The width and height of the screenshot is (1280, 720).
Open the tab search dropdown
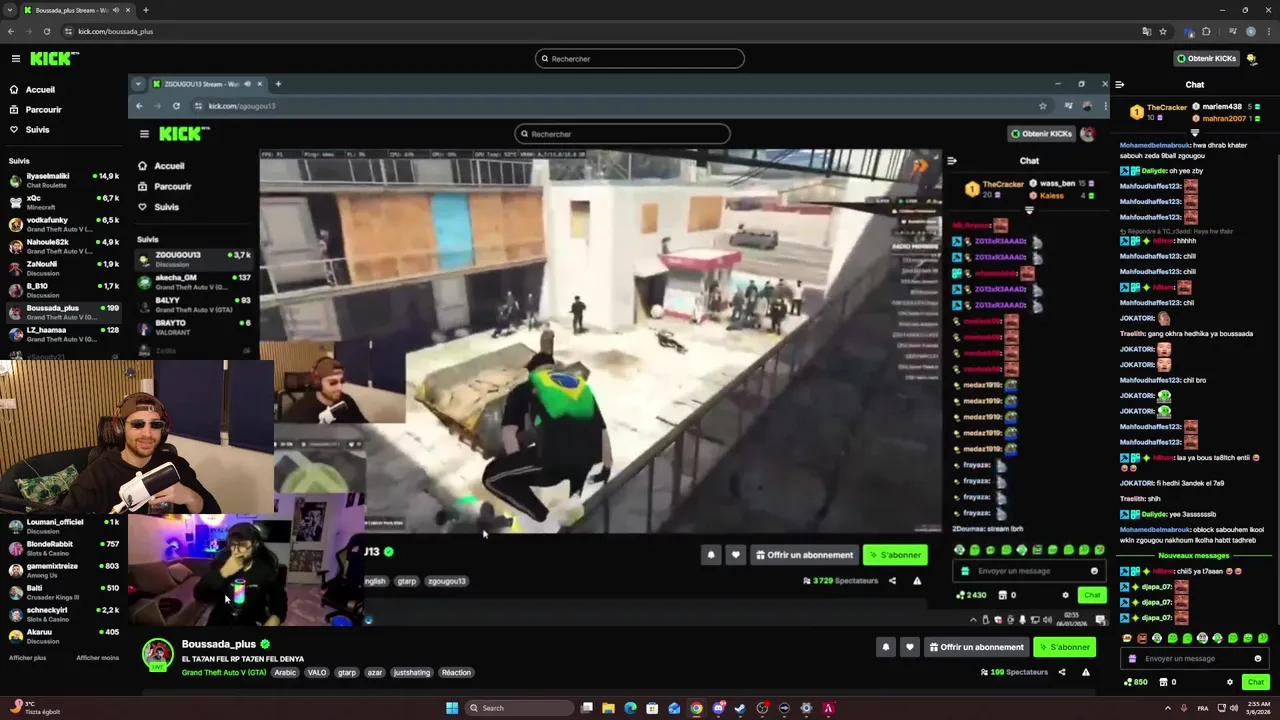click(x=10, y=10)
